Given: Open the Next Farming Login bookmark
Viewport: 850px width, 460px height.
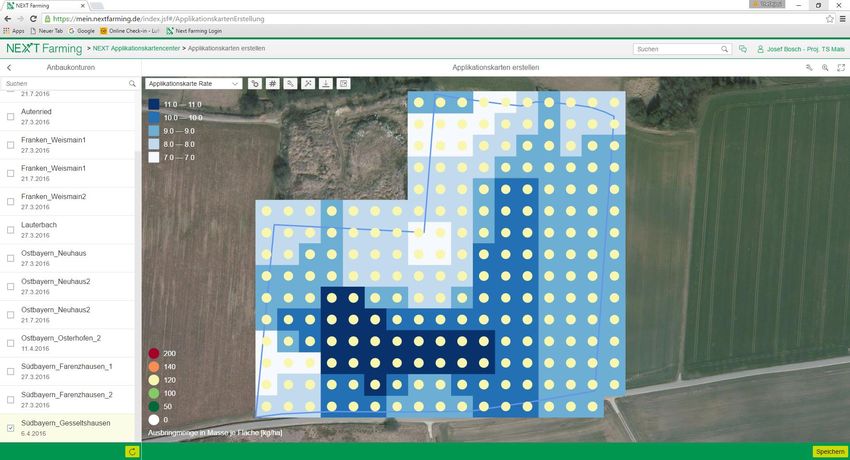Looking at the screenshot, I should click(x=198, y=31).
